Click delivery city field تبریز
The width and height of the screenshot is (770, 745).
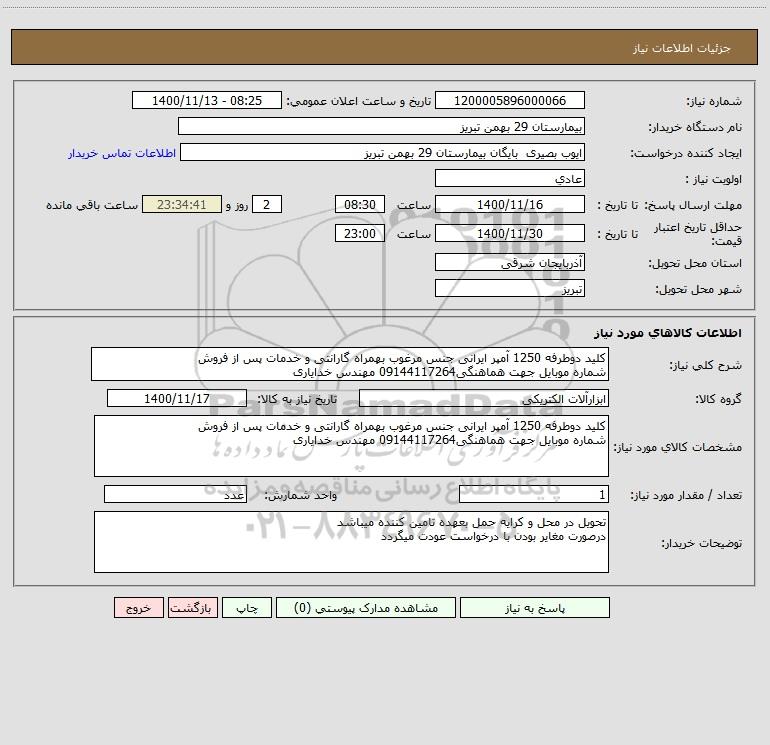510,289
